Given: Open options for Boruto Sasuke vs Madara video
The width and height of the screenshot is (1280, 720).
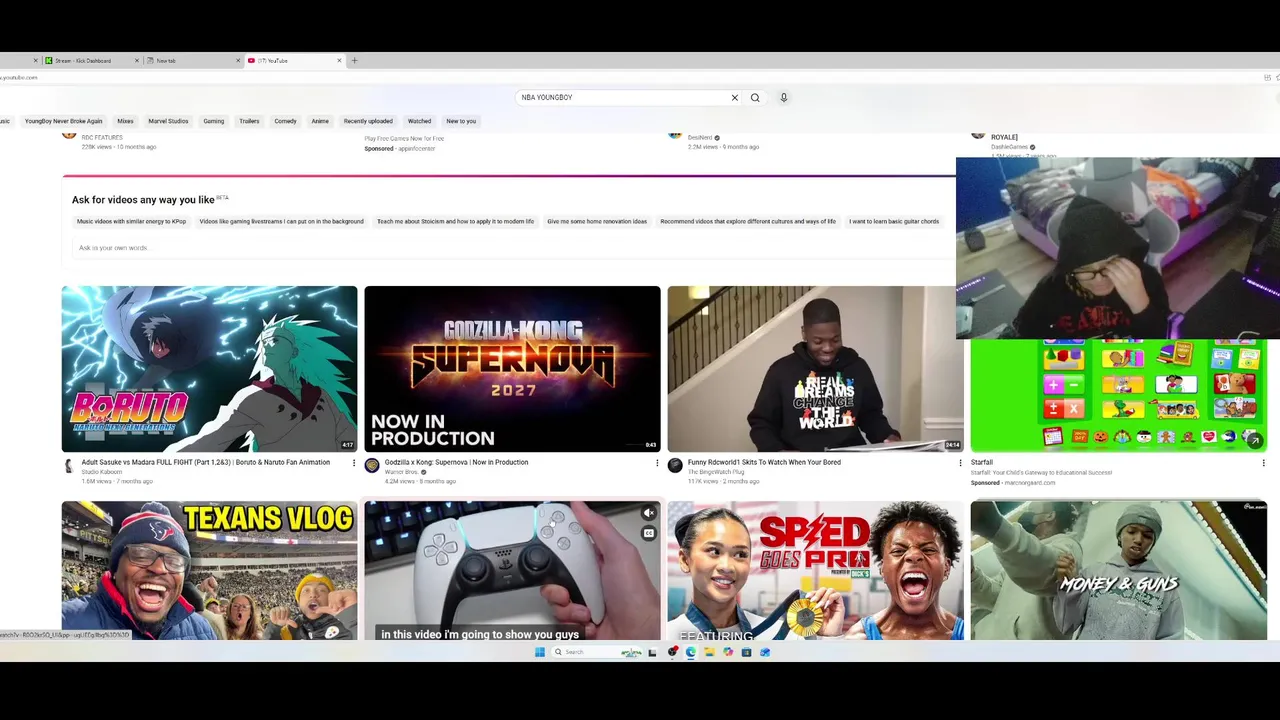Looking at the screenshot, I should point(353,463).
